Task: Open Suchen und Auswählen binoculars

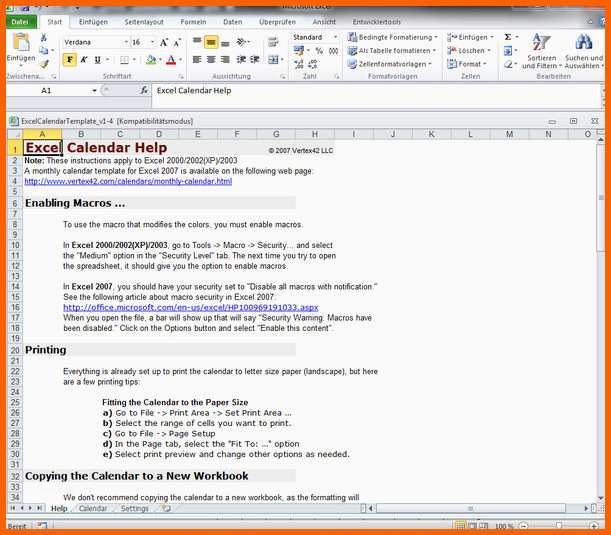Action: 584,51
